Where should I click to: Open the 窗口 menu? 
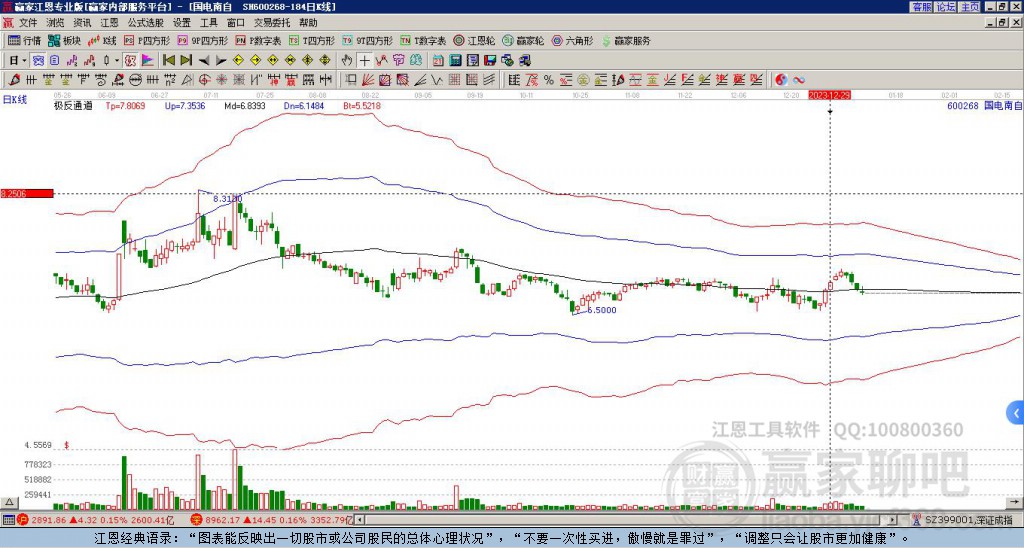point(236,23)
